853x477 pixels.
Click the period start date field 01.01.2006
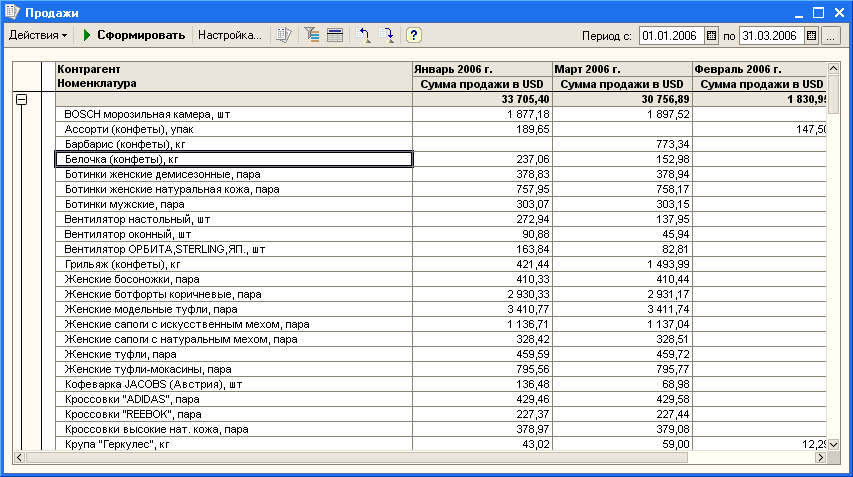coord(671,36)
